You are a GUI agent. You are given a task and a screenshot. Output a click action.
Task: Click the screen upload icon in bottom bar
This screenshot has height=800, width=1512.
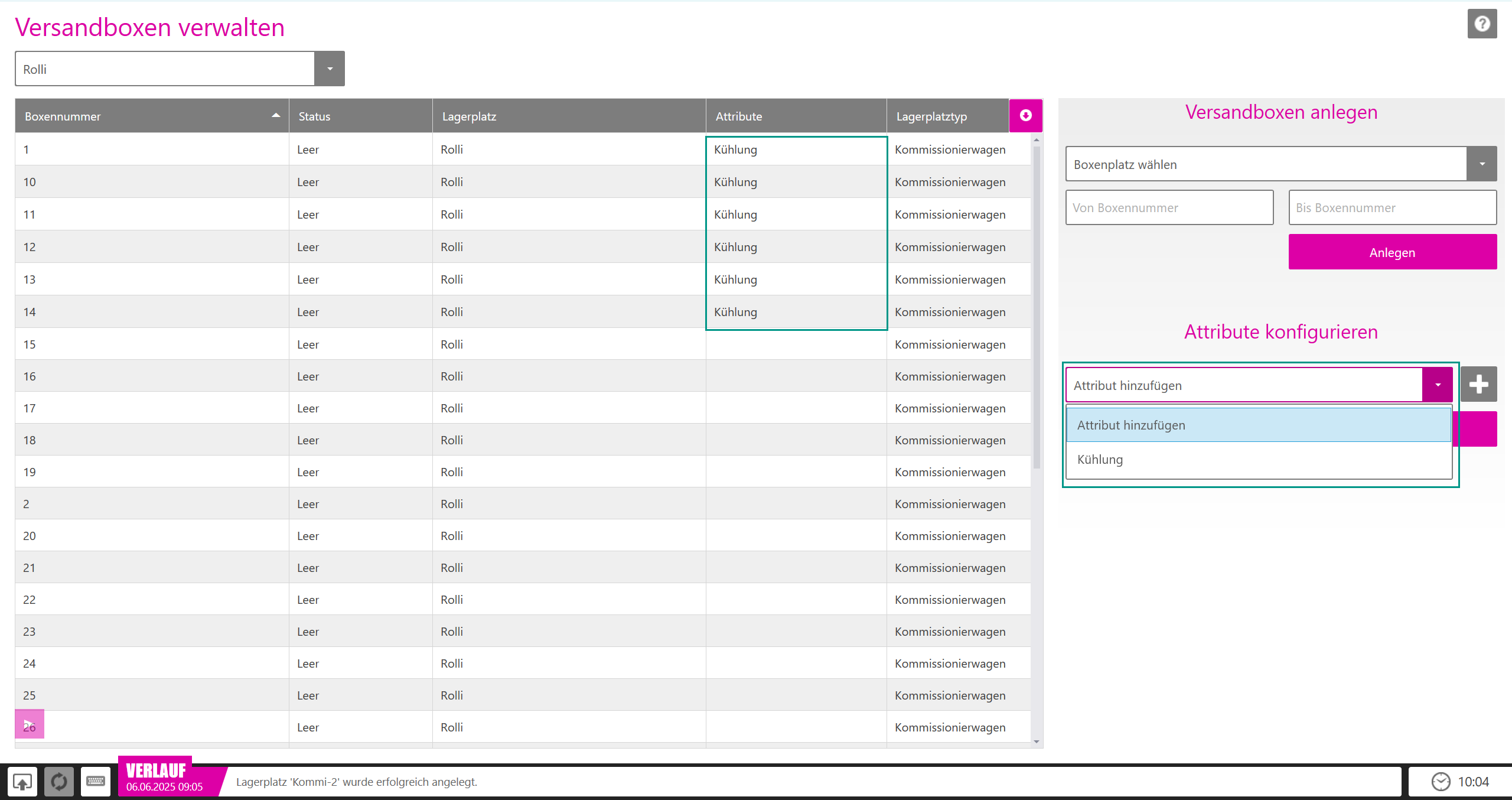[22, 782]
